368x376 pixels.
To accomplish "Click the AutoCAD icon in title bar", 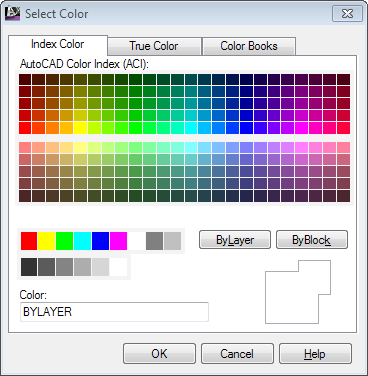I will pyautogui.click(x=12, y=14).
